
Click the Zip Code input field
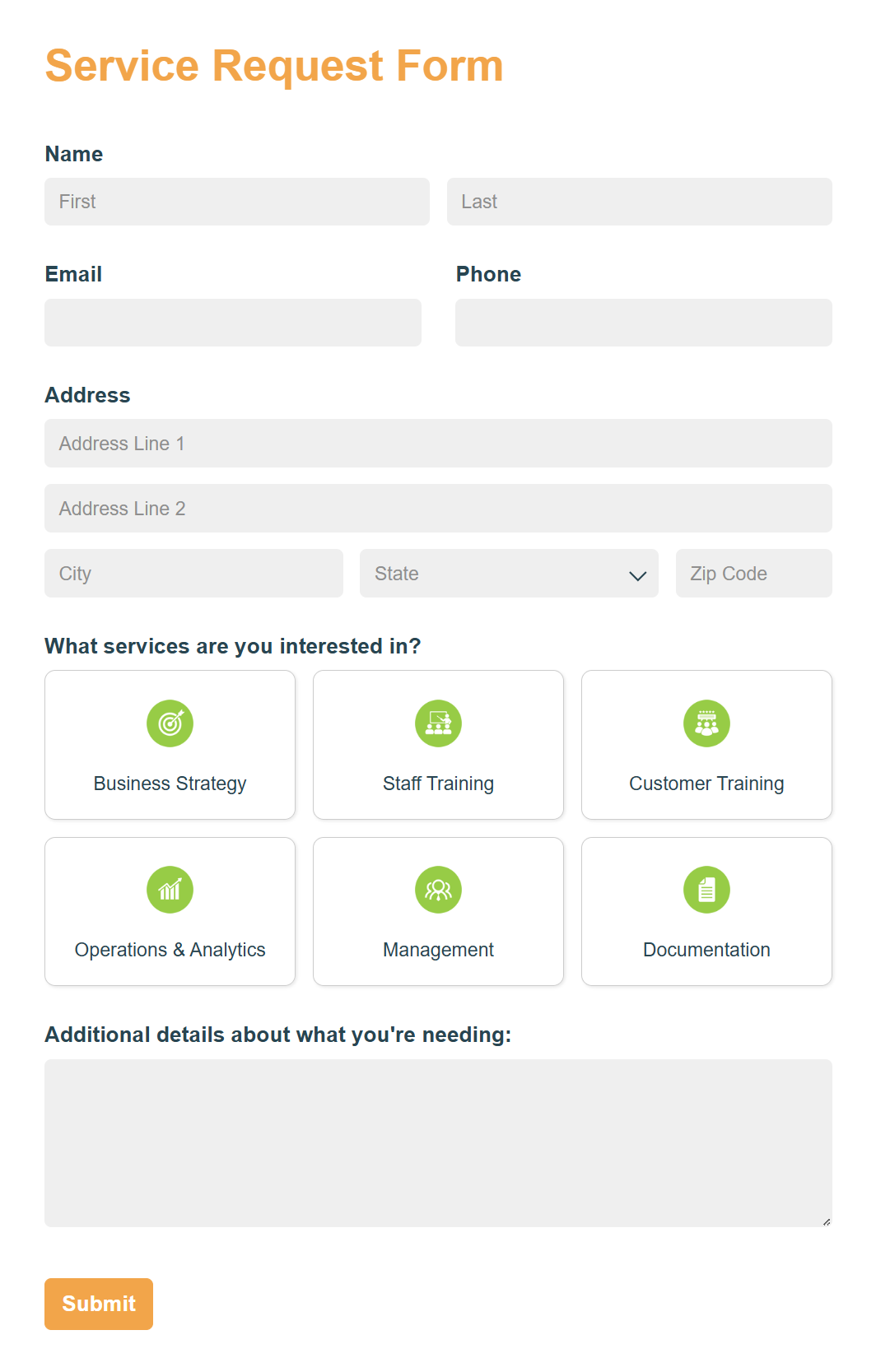pos(753,574)
